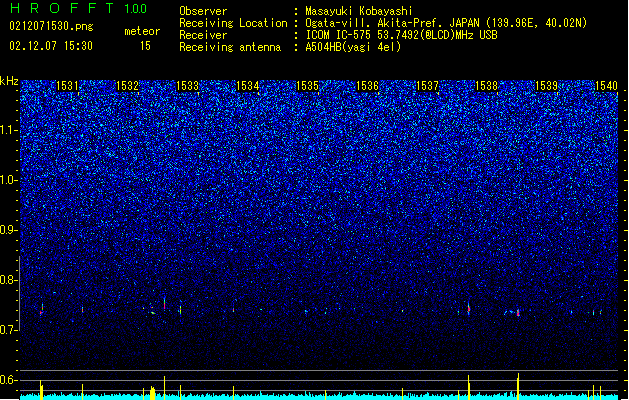Click the 0.9 kHz axis label

point(8,230)
